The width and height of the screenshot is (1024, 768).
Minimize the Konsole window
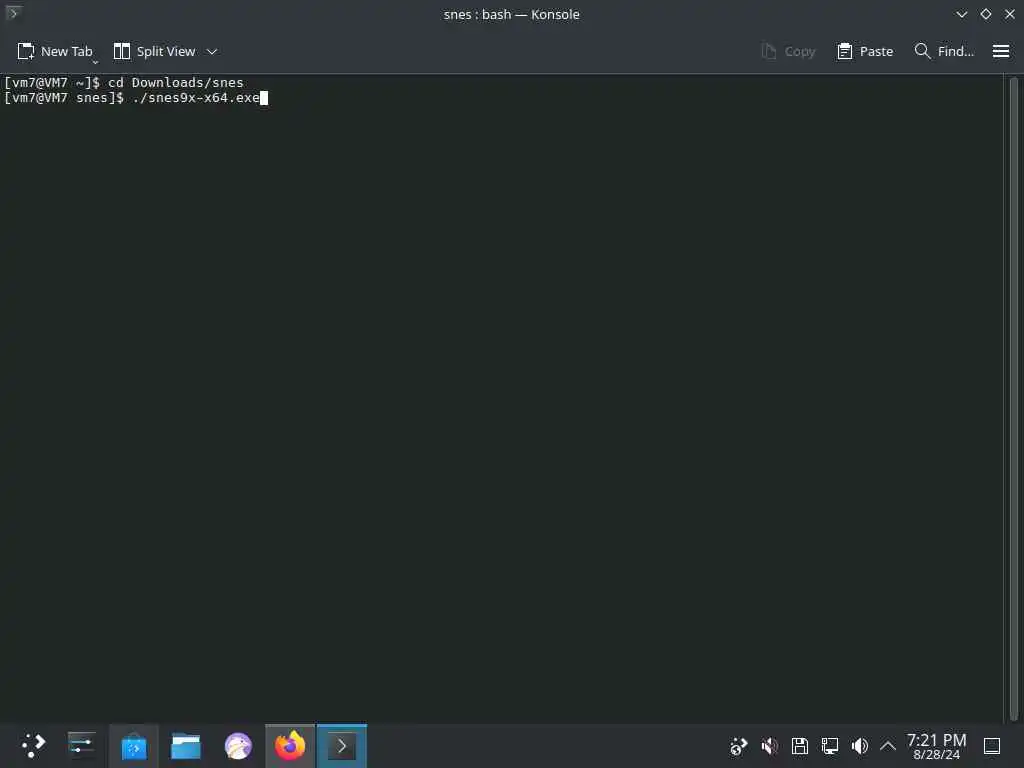tap(961, 14)
